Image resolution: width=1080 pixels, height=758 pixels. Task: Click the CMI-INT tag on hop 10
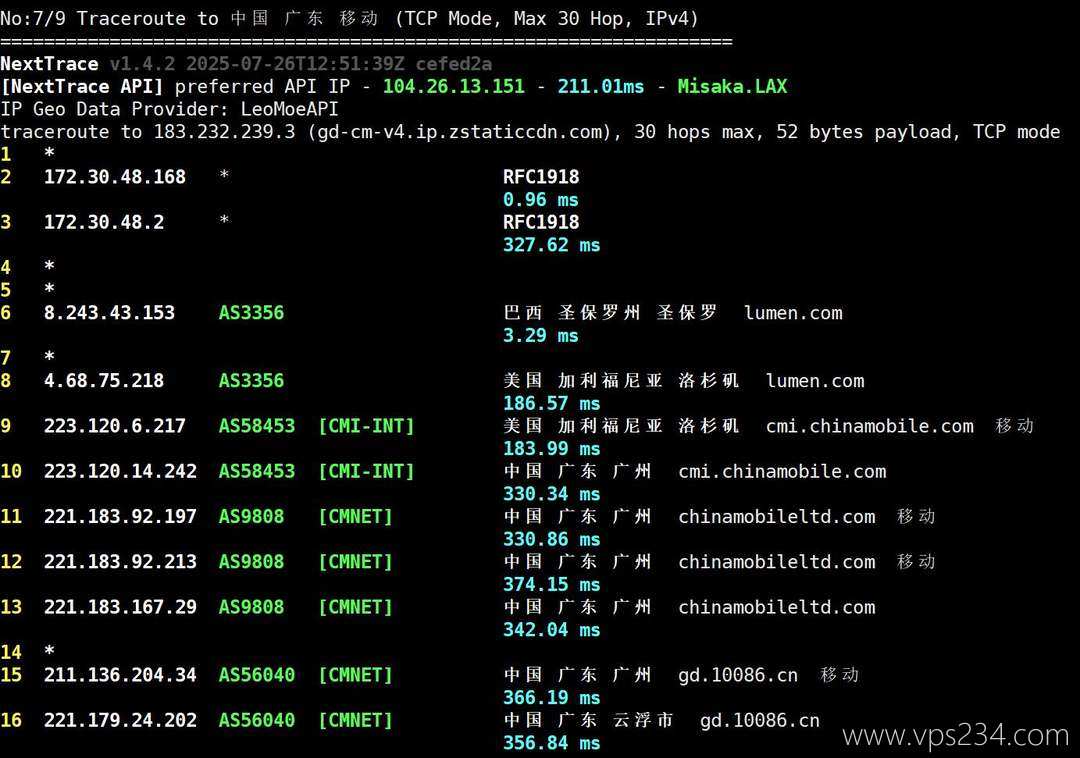click(x=366, y=471)
